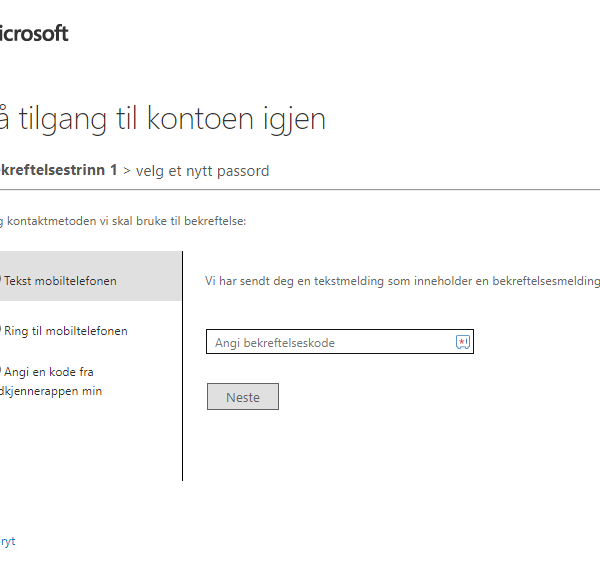The height and width of the screenshot is (578, 600).
Task: Click the word passord in the breadcrumb
Action: click(x=243, y=171)
